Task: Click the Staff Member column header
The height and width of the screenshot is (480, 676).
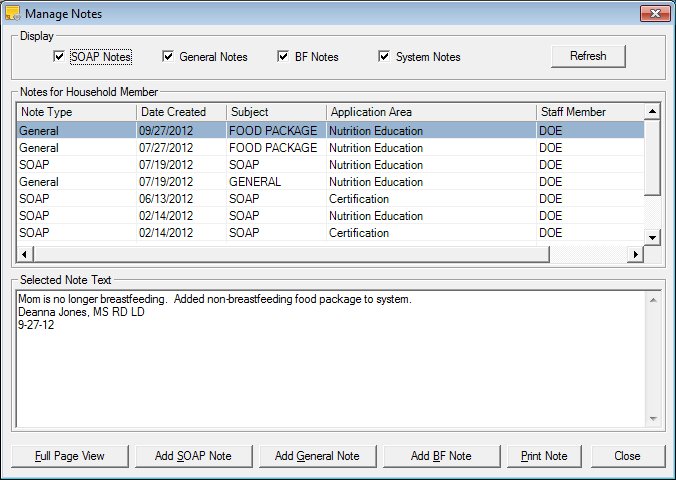Action: [590, 112]
